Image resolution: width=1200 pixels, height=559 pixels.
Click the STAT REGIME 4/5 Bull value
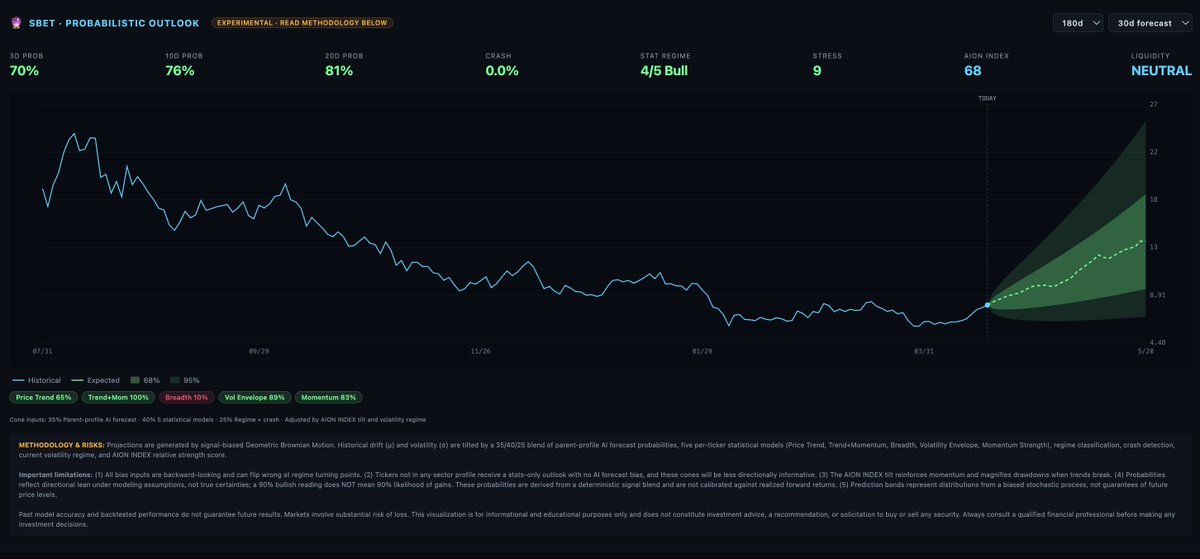[664, 71]
